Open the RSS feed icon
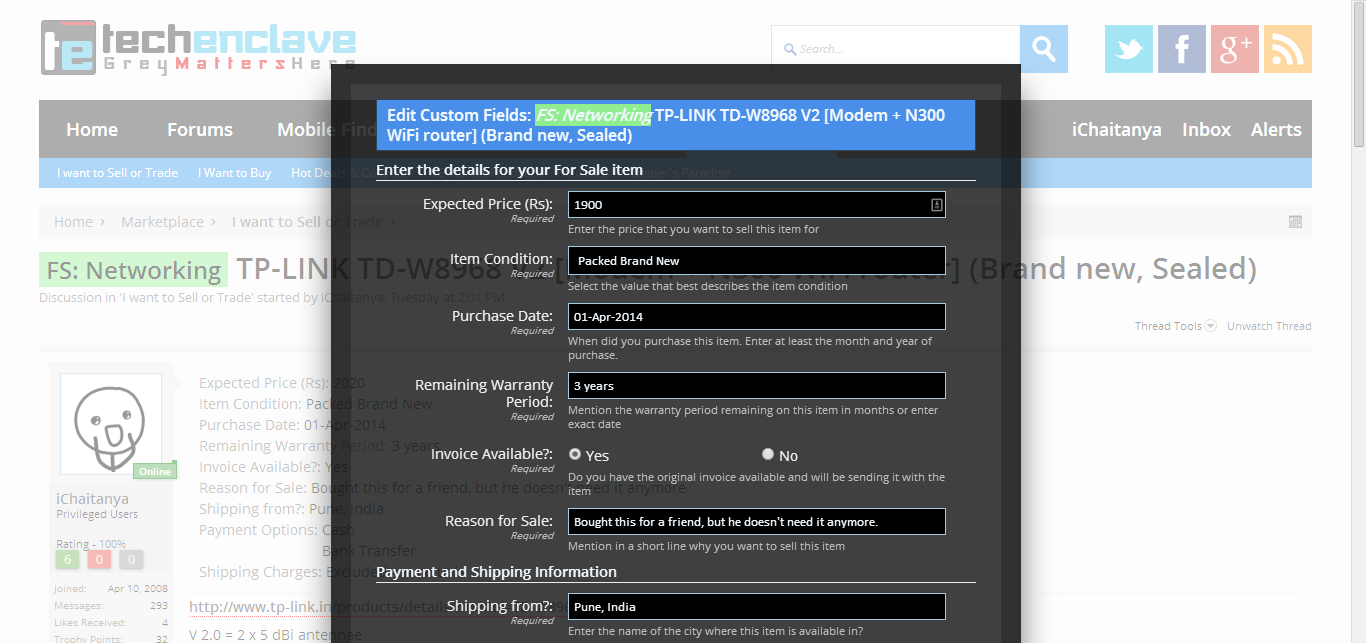1366x643 pixels. click(x=1288, y=49)
